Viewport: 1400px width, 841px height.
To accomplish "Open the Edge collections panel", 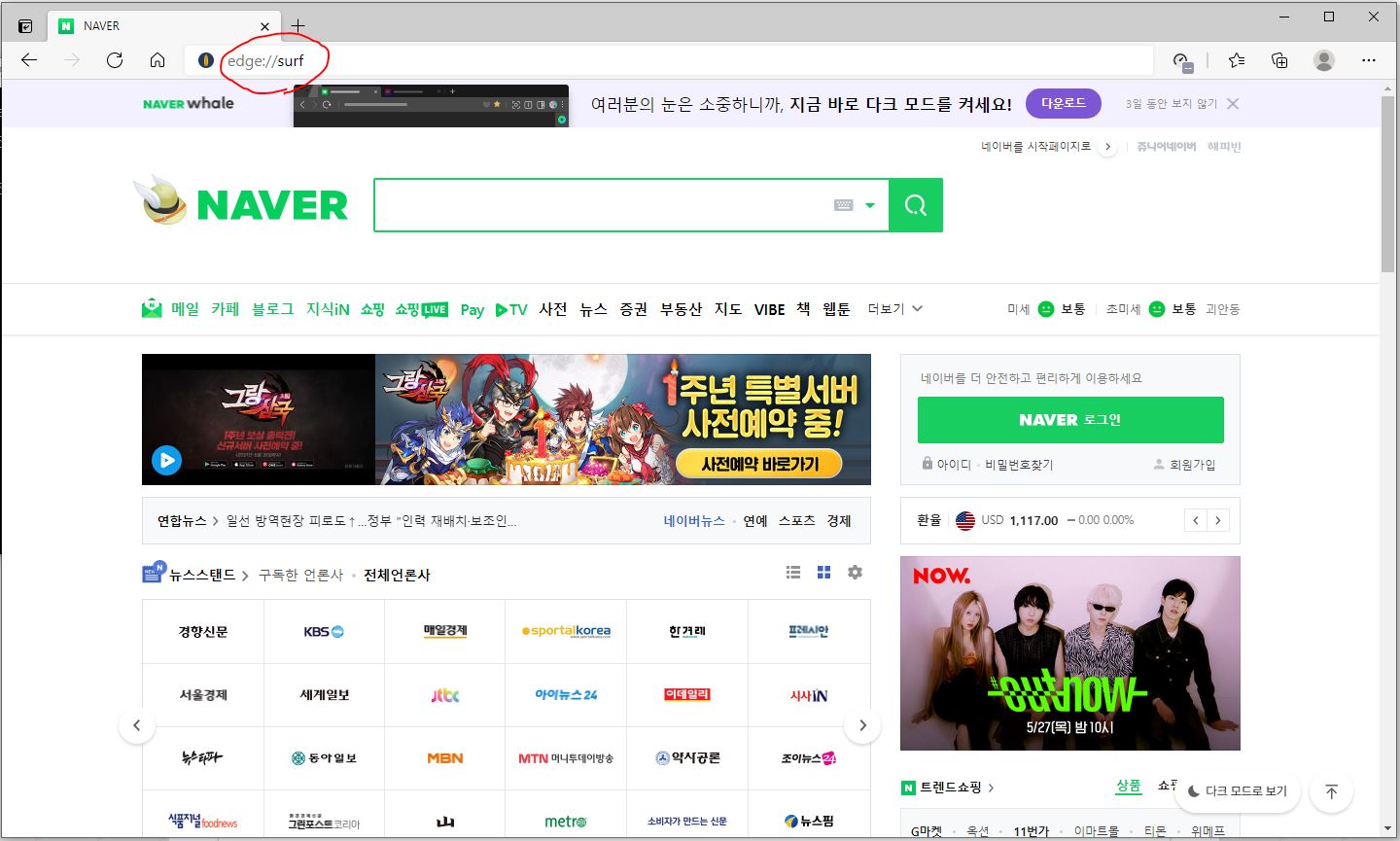I will point(1279,60).
